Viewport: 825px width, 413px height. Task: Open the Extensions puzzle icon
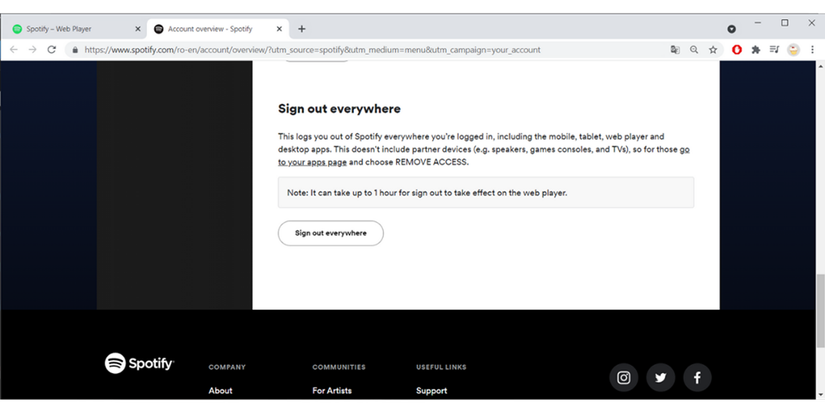(756, 49)
